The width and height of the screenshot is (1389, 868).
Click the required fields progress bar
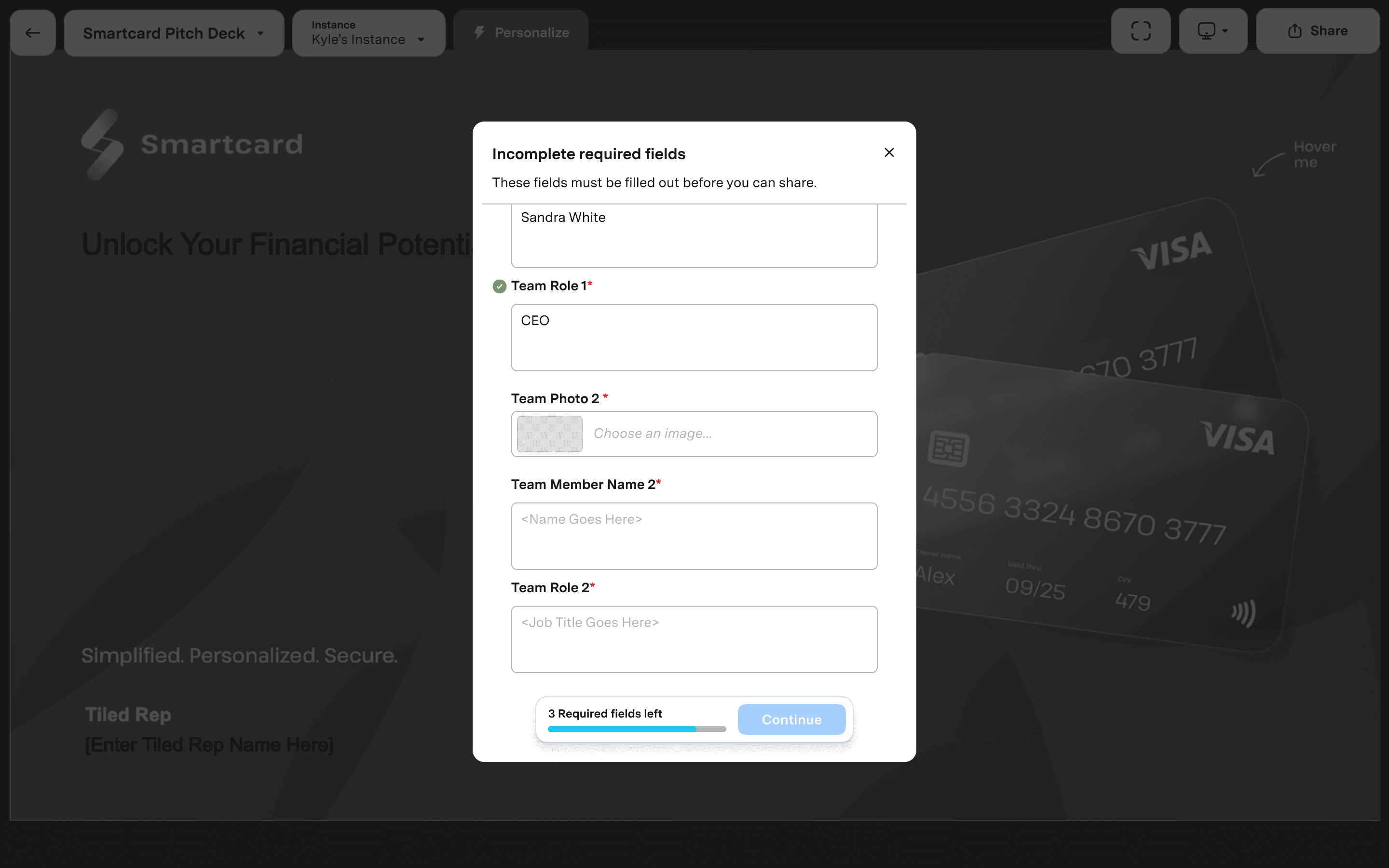pos(637,729)
